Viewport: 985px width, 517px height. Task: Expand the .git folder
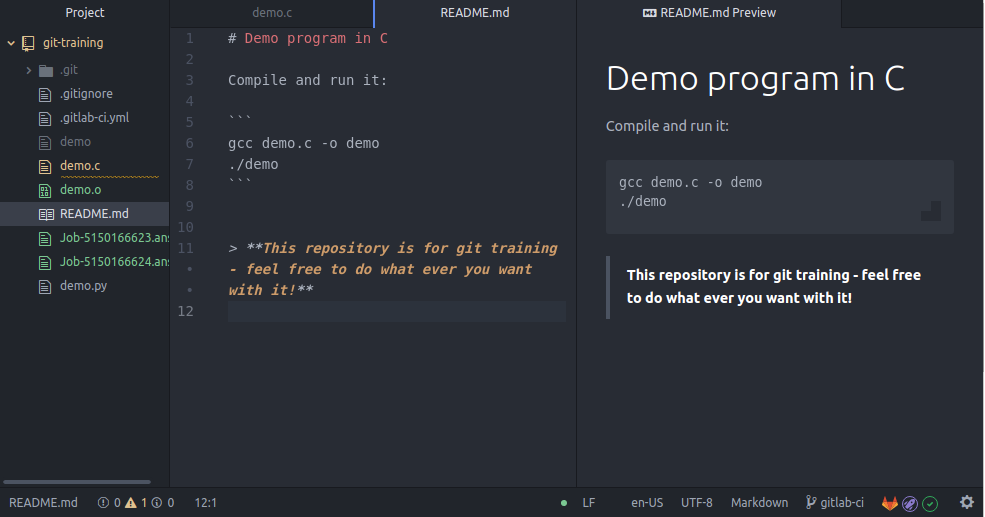pos(29,70)
